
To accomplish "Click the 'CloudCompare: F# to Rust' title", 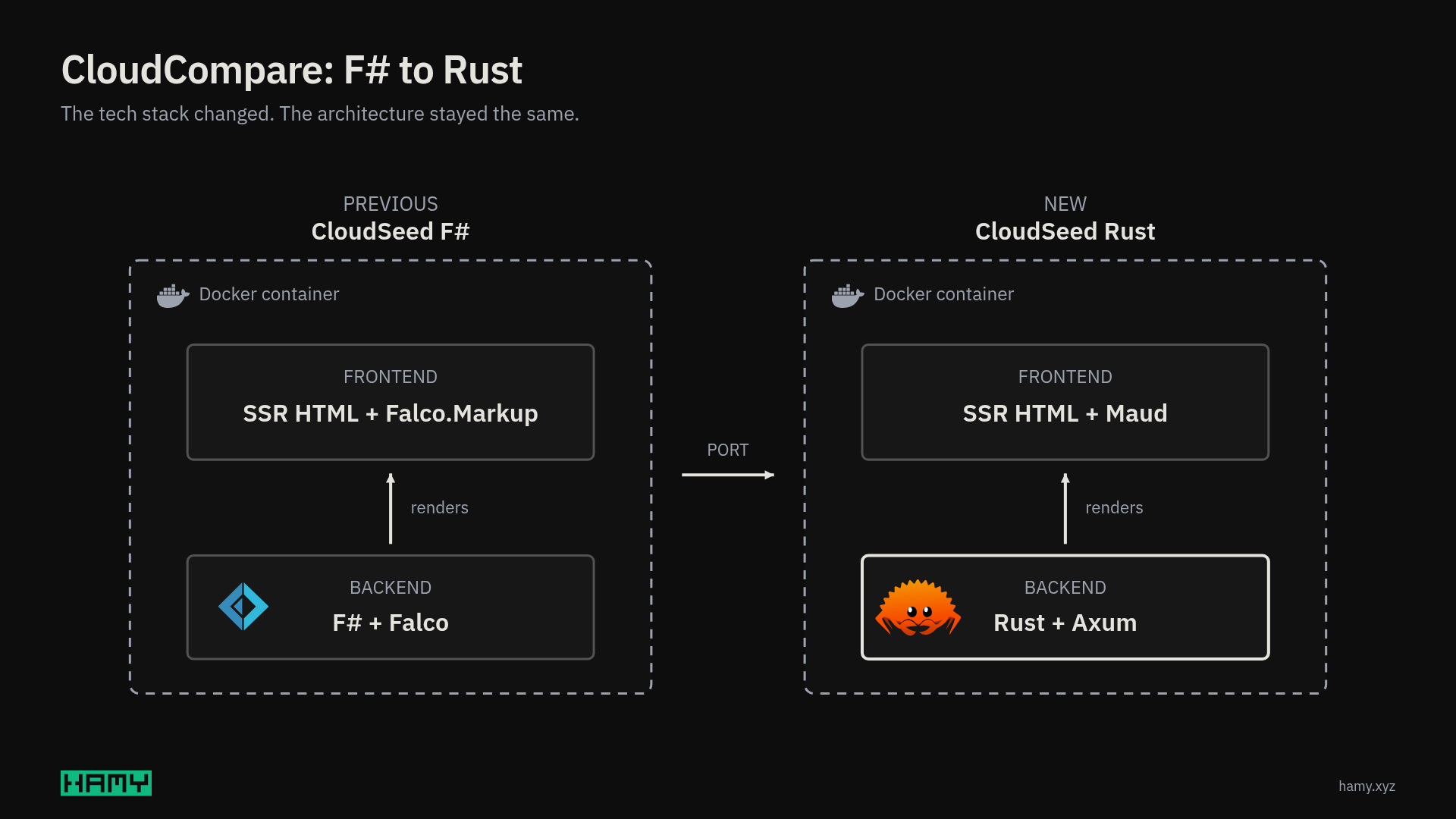I will [x=292, y=70].
